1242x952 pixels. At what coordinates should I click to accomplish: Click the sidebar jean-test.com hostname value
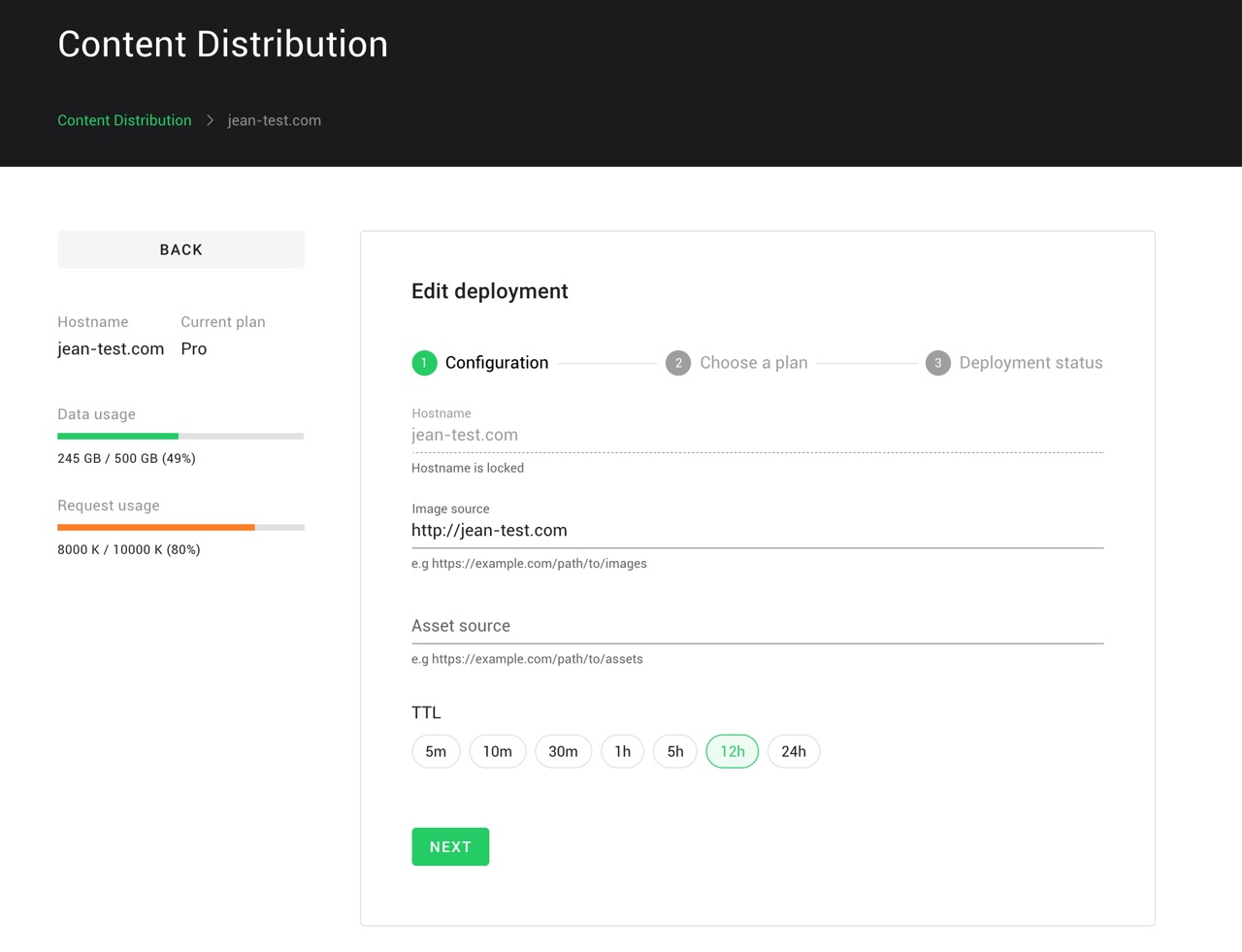point(111,348)
